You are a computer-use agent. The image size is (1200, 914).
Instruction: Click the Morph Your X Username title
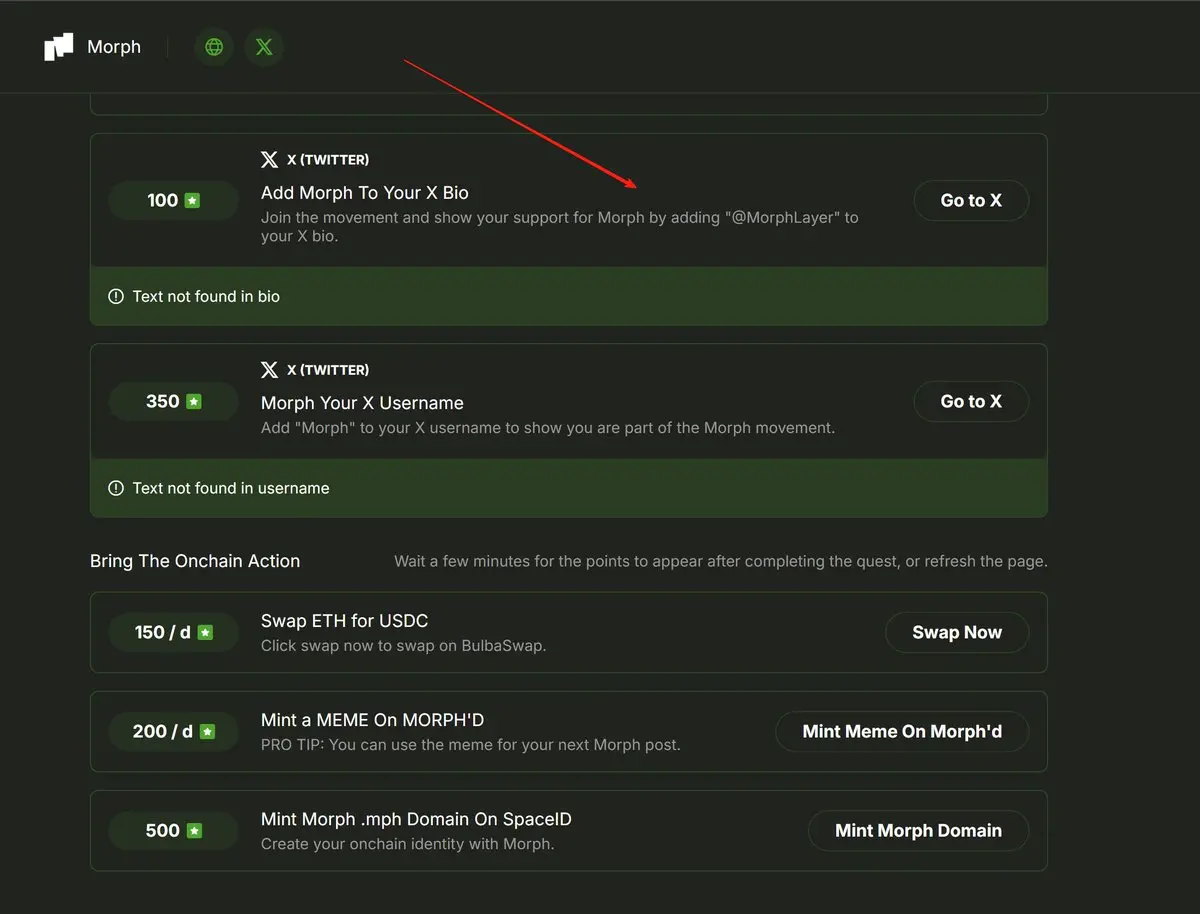click(x=362, y=403)
